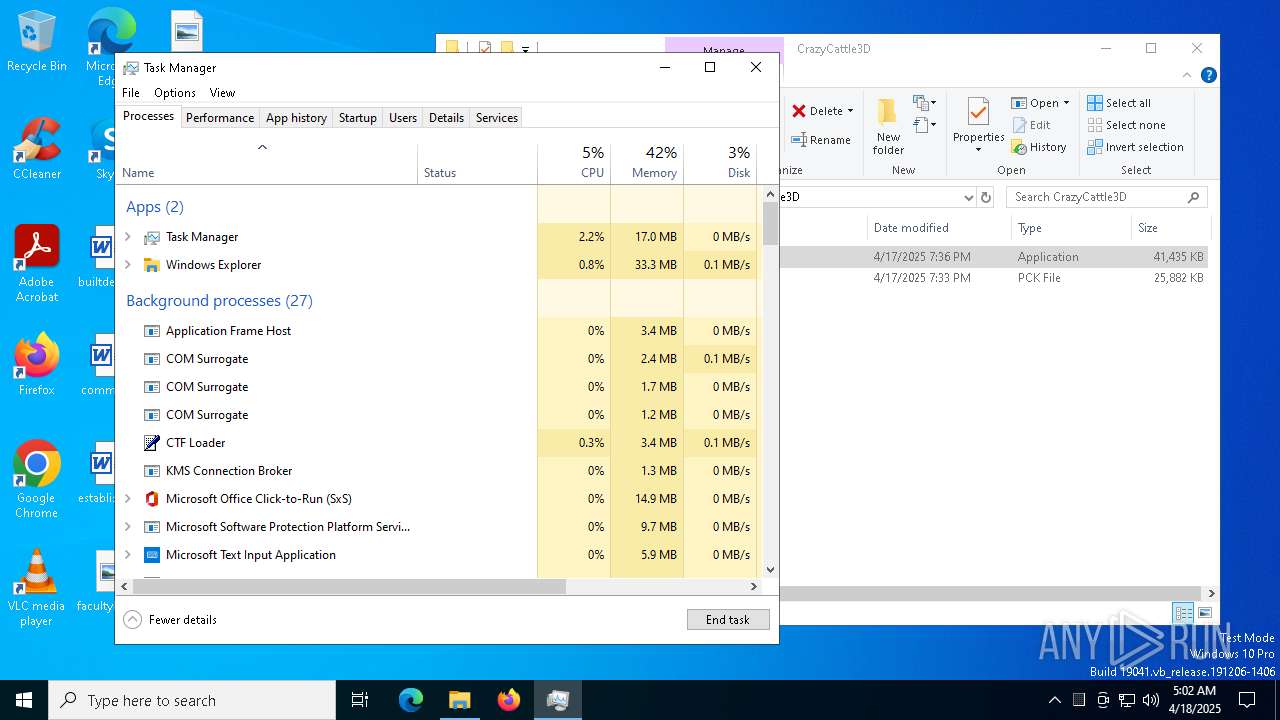Click the End task button
1280x720 pixels.
[728, 620]
